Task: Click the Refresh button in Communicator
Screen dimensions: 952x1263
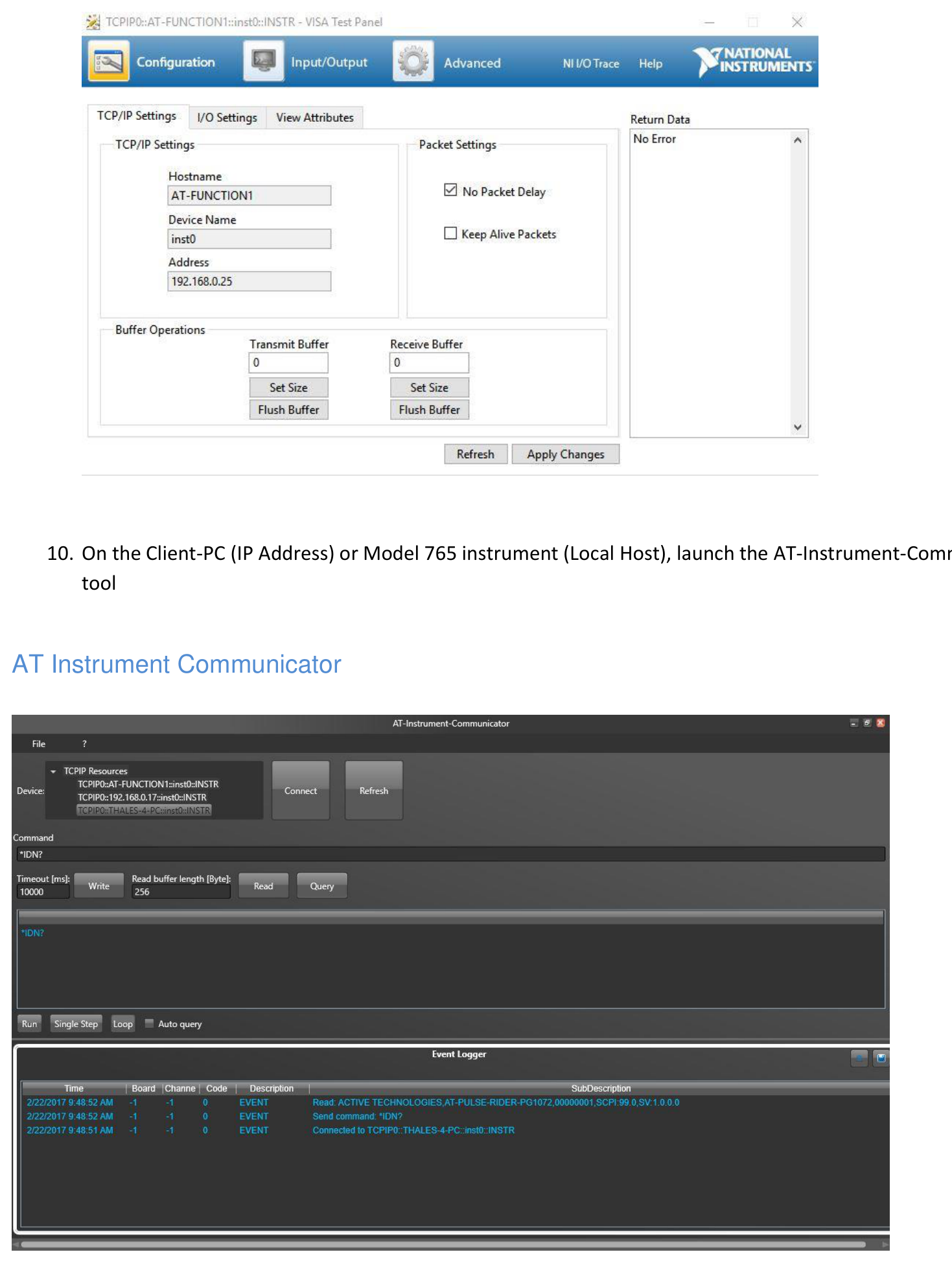Action: click(374, 791)
